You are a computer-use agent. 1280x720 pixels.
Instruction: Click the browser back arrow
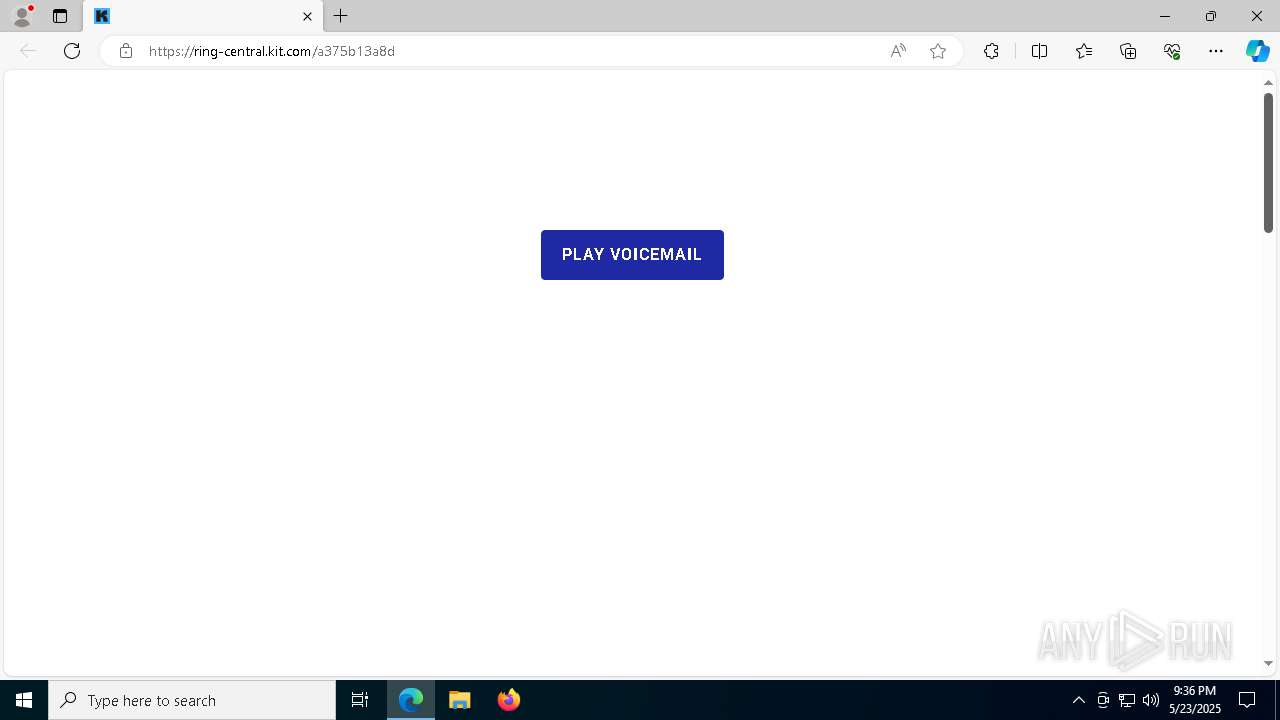pos(28,51)
